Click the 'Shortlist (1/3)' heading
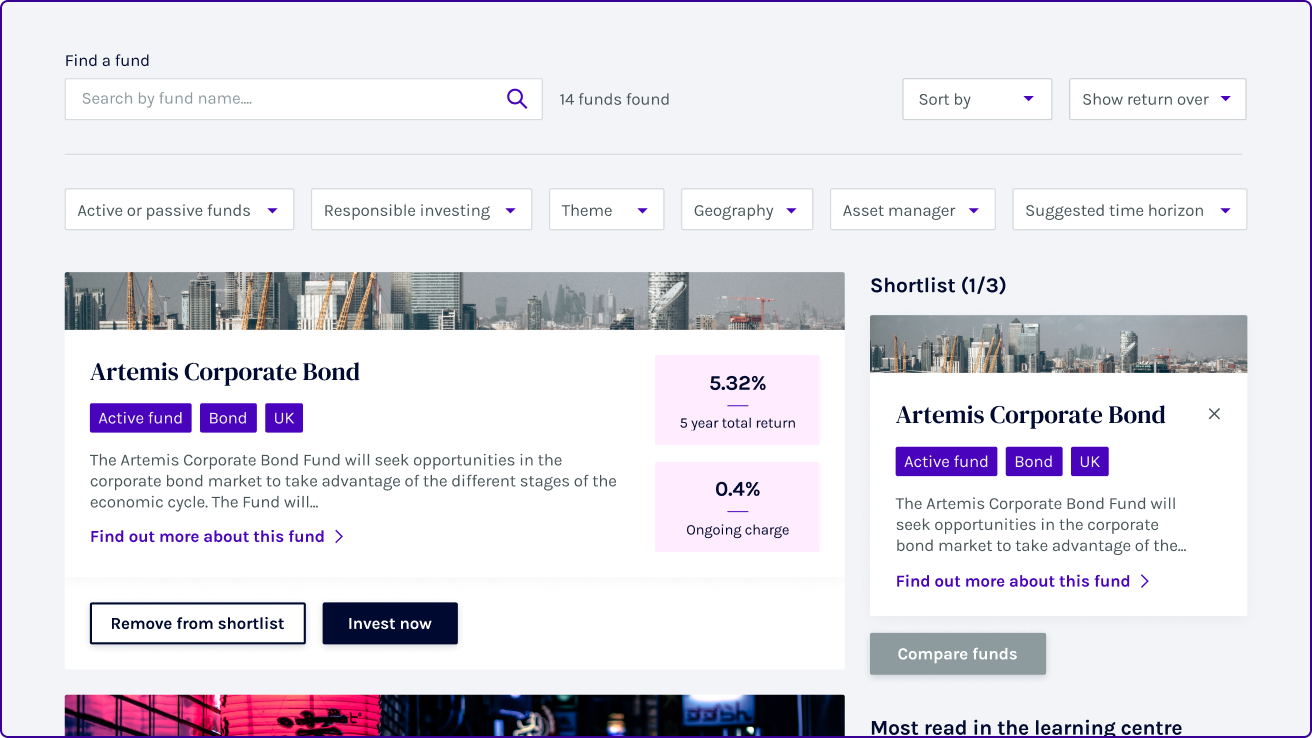This screenshot has width=1312, height=738. (x=938, y=285)
